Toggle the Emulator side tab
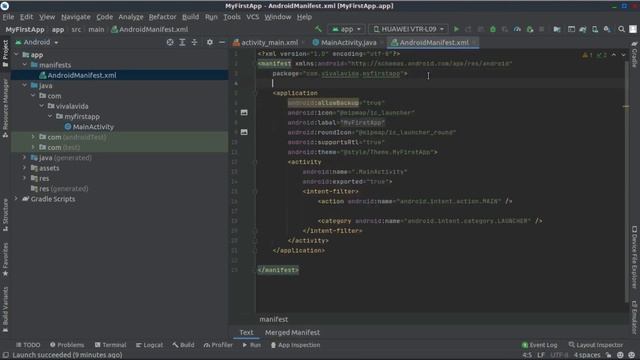This screenshot has width=640, height=360. 634,318
